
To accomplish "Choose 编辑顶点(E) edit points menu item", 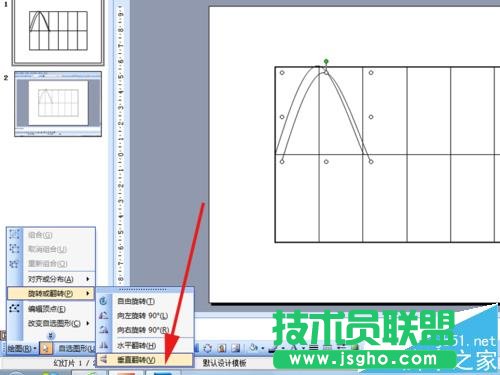I will [51, 309].
